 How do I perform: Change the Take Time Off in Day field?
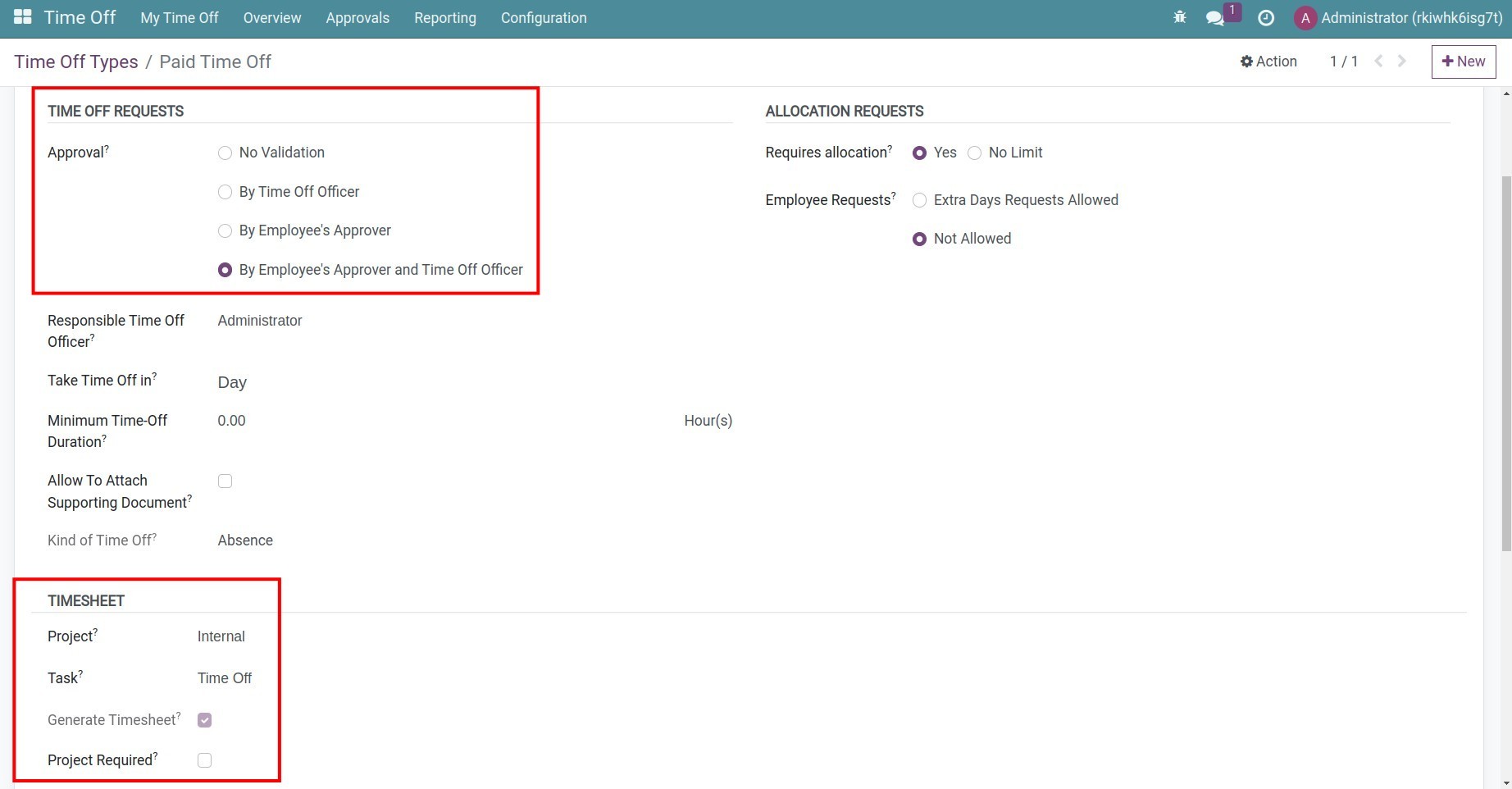[232, 381]
